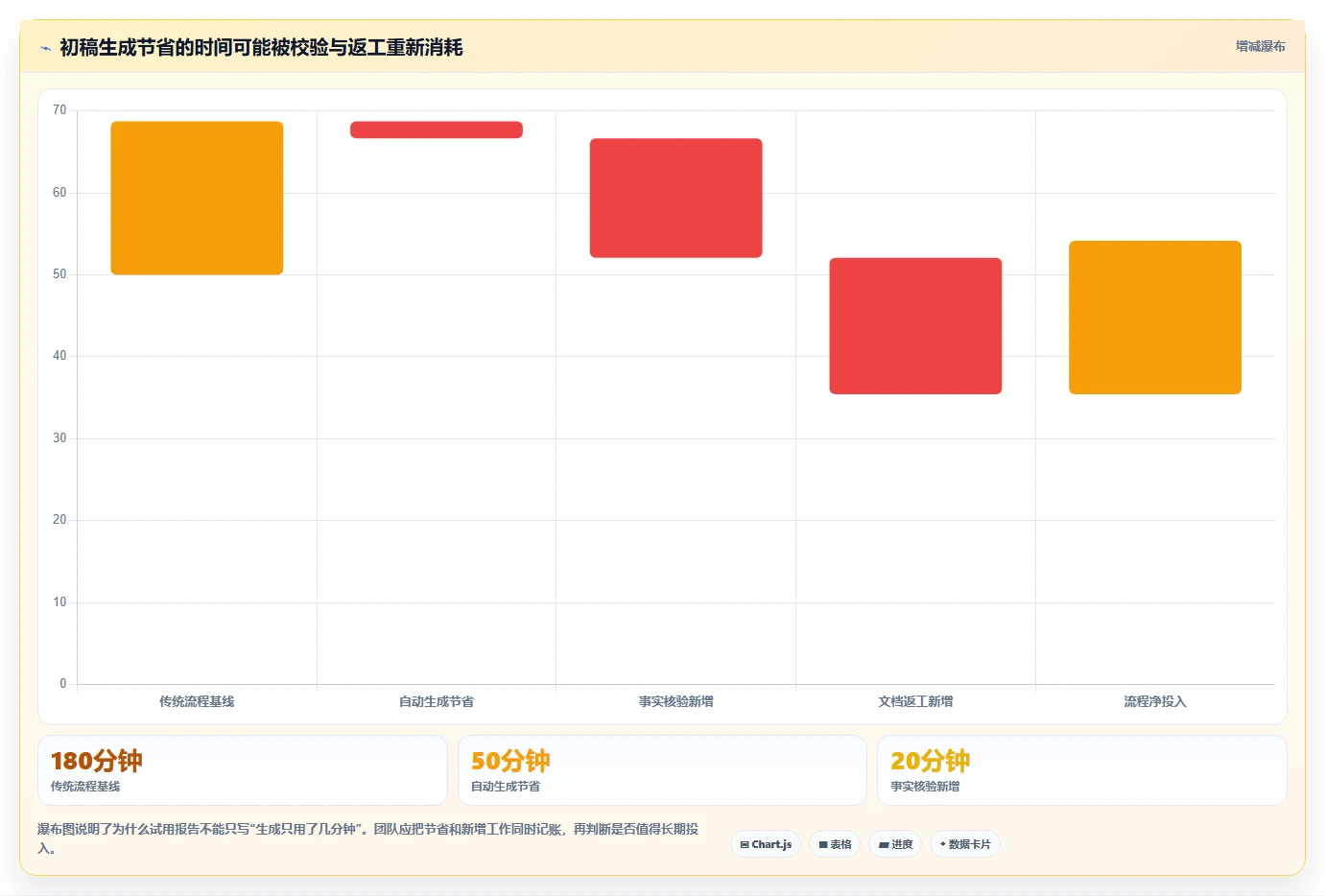Open the 50分钟 data card
This screenshot has width=1325, height=896.
pos(662,770)
